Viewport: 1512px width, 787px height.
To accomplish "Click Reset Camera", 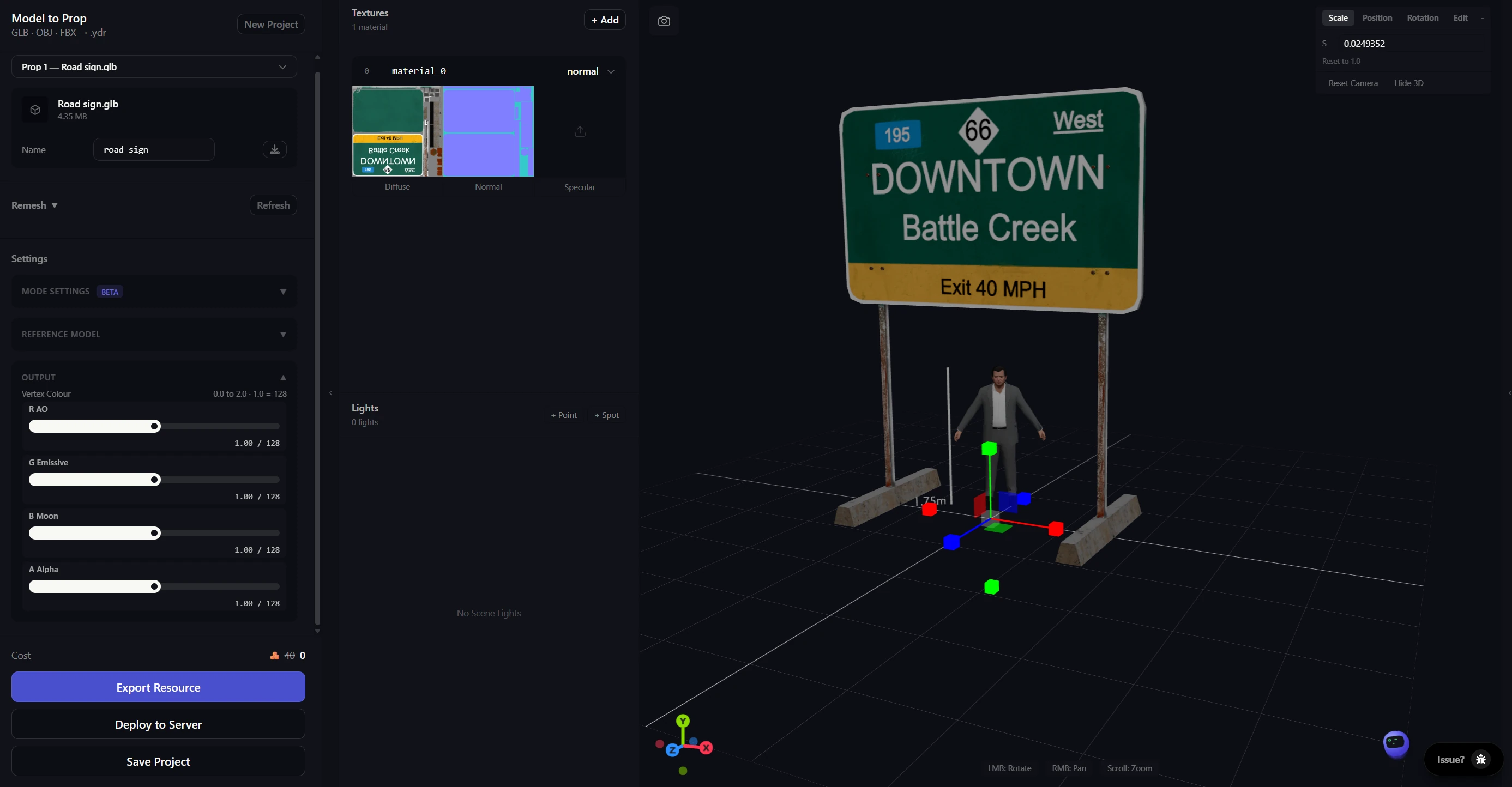I will pyautogui.click(x=1353, y=83).
